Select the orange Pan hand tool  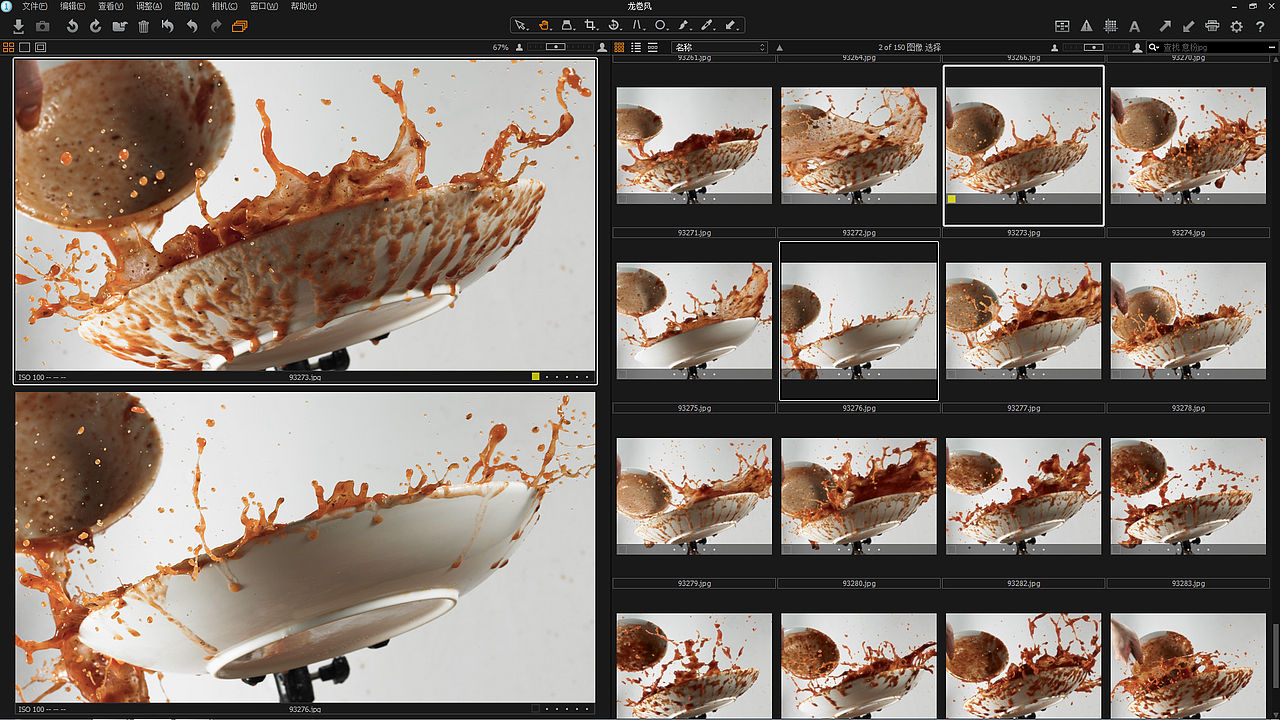tap(545, 25)
